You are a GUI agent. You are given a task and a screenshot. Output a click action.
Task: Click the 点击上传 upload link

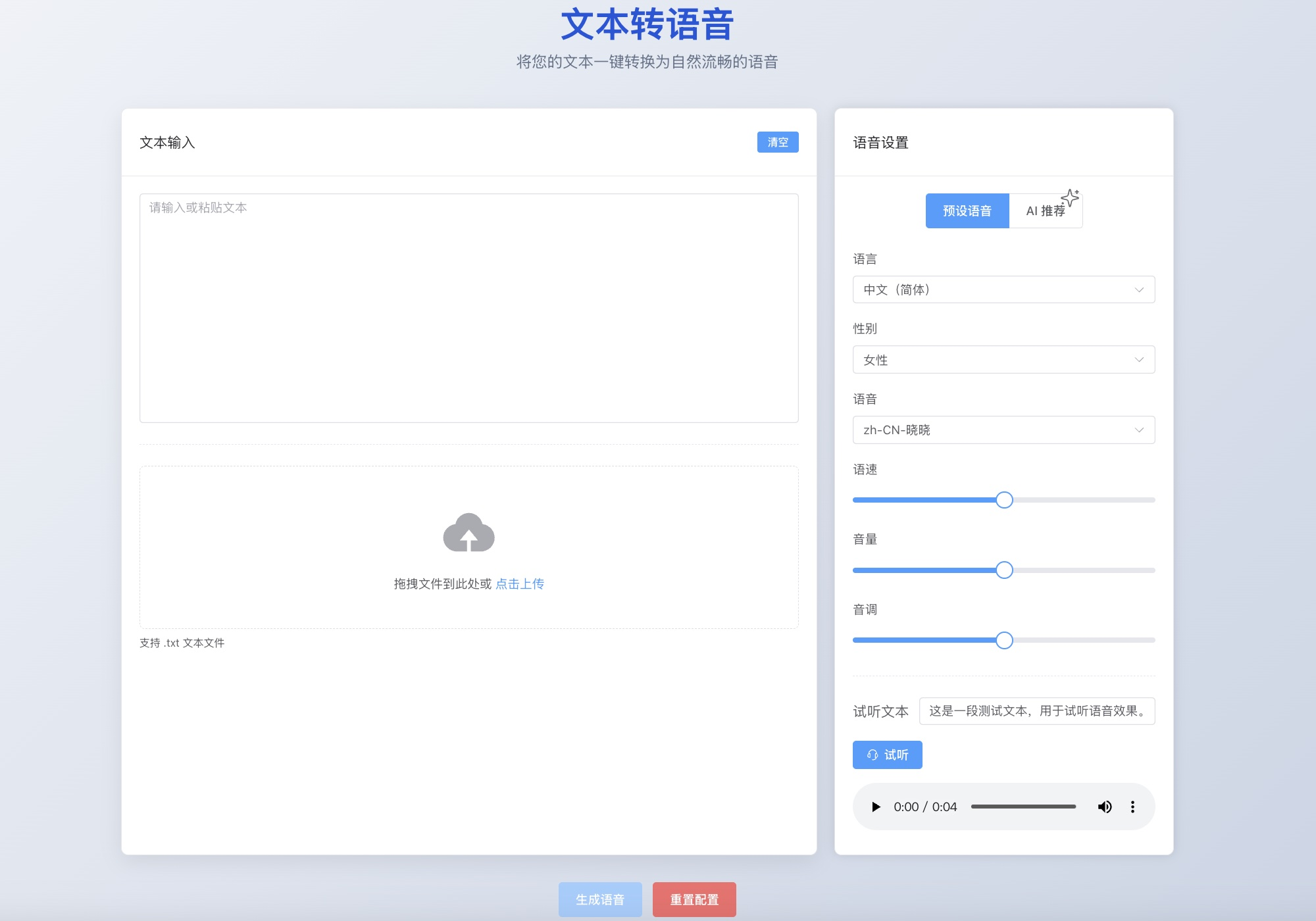520,584
